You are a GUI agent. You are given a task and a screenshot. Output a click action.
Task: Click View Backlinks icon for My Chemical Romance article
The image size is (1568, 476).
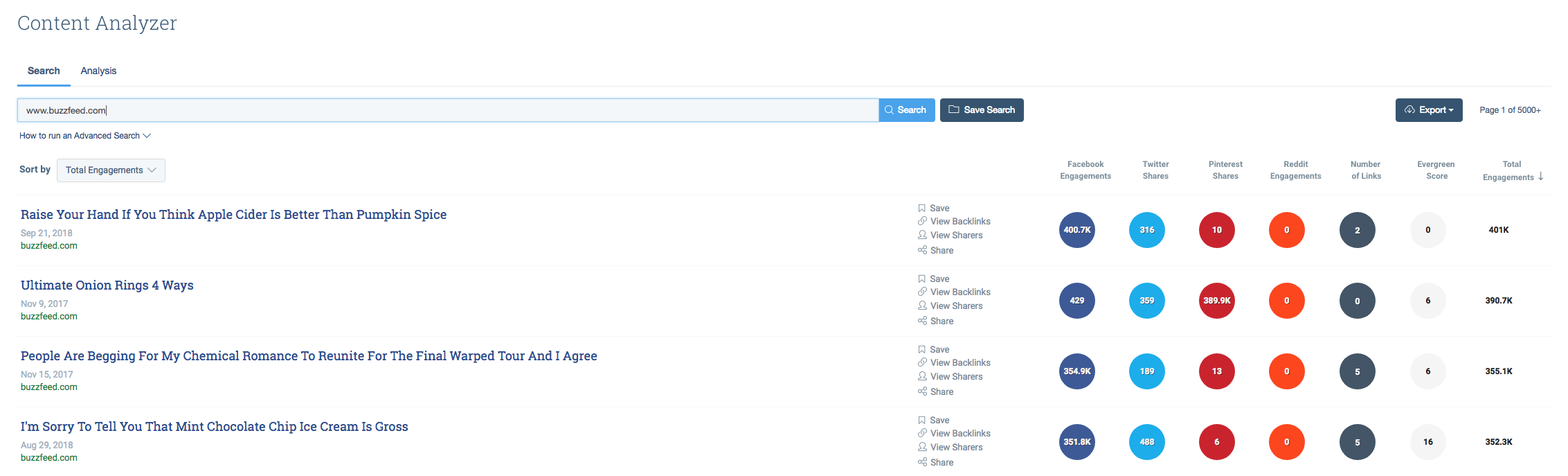coord(922,362)
